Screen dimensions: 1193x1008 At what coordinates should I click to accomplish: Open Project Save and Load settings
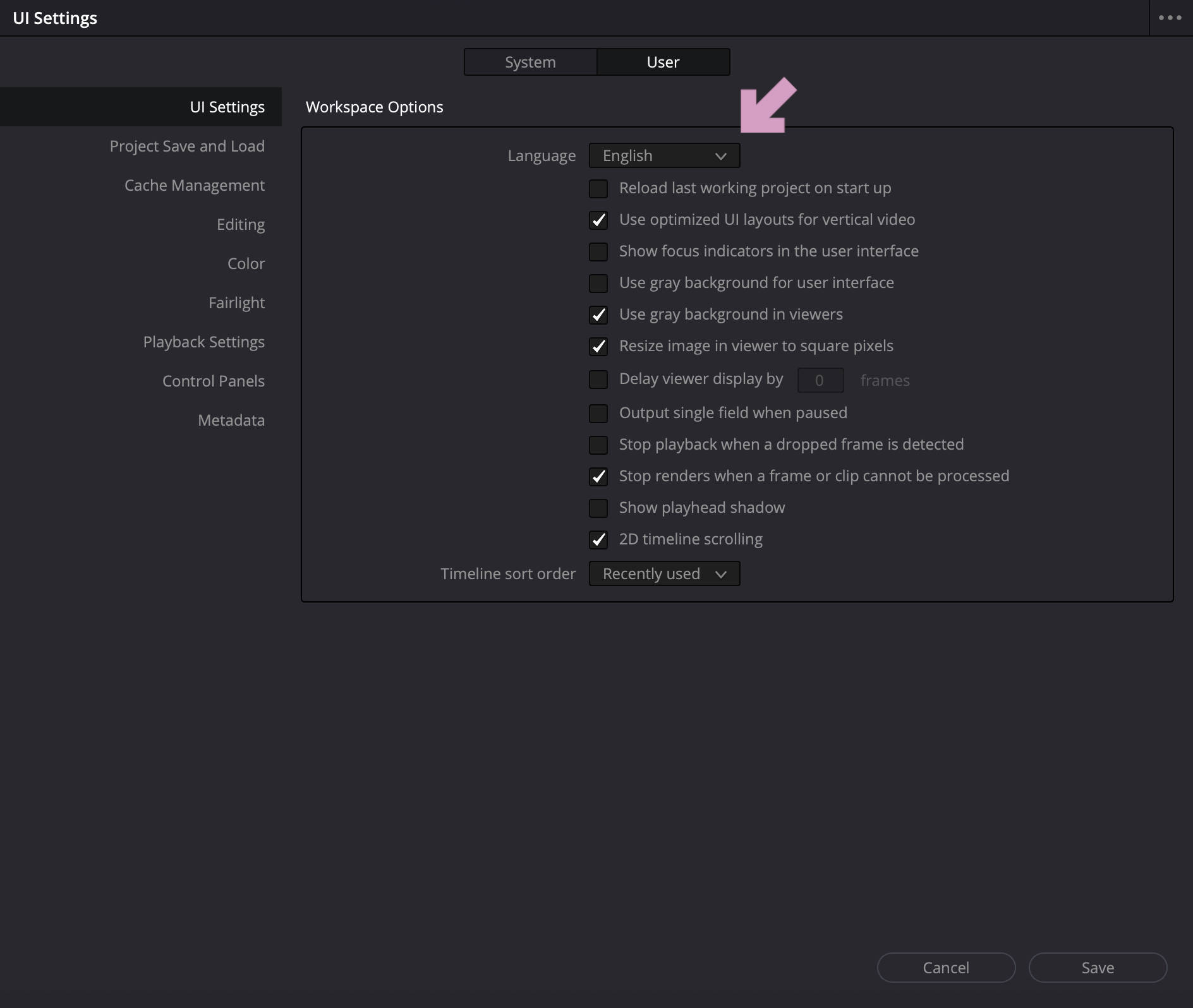186,146
